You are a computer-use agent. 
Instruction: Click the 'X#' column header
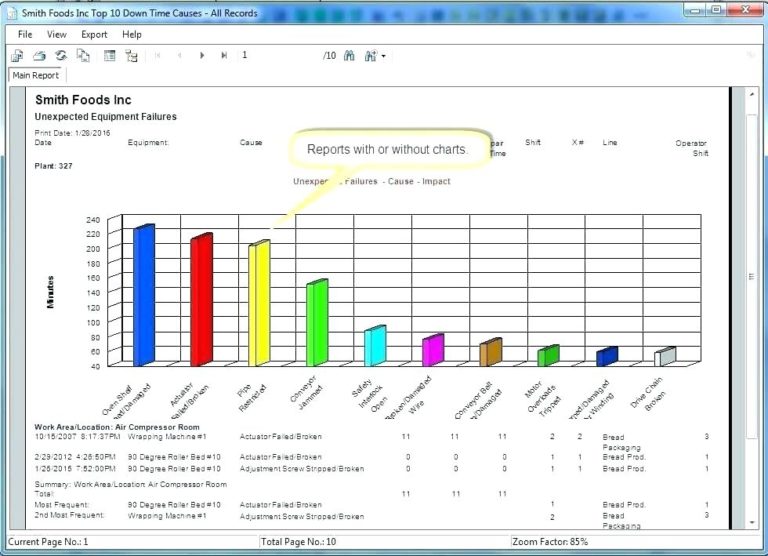coord(577,143)
